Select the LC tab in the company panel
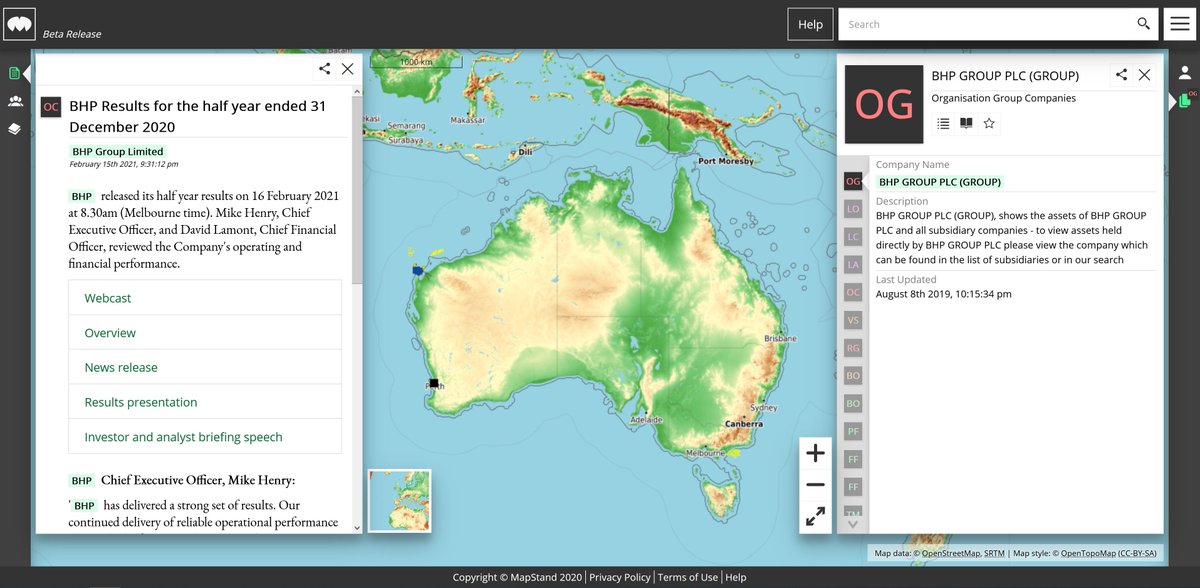The width and height of the screenshot is (1200, 588). tap(853, 237)
